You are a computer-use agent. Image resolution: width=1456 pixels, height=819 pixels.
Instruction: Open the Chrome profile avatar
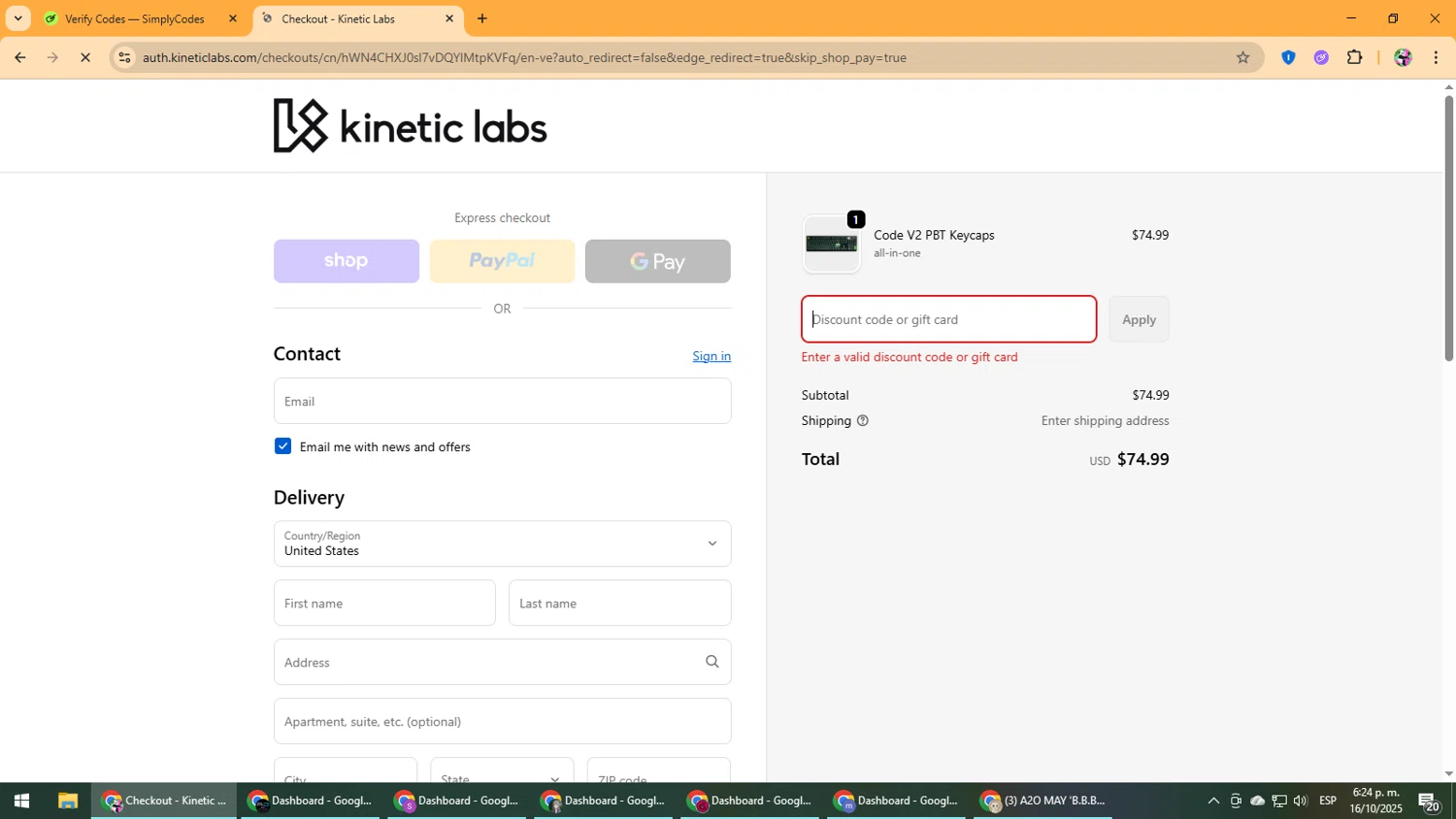coord(1403,57)
